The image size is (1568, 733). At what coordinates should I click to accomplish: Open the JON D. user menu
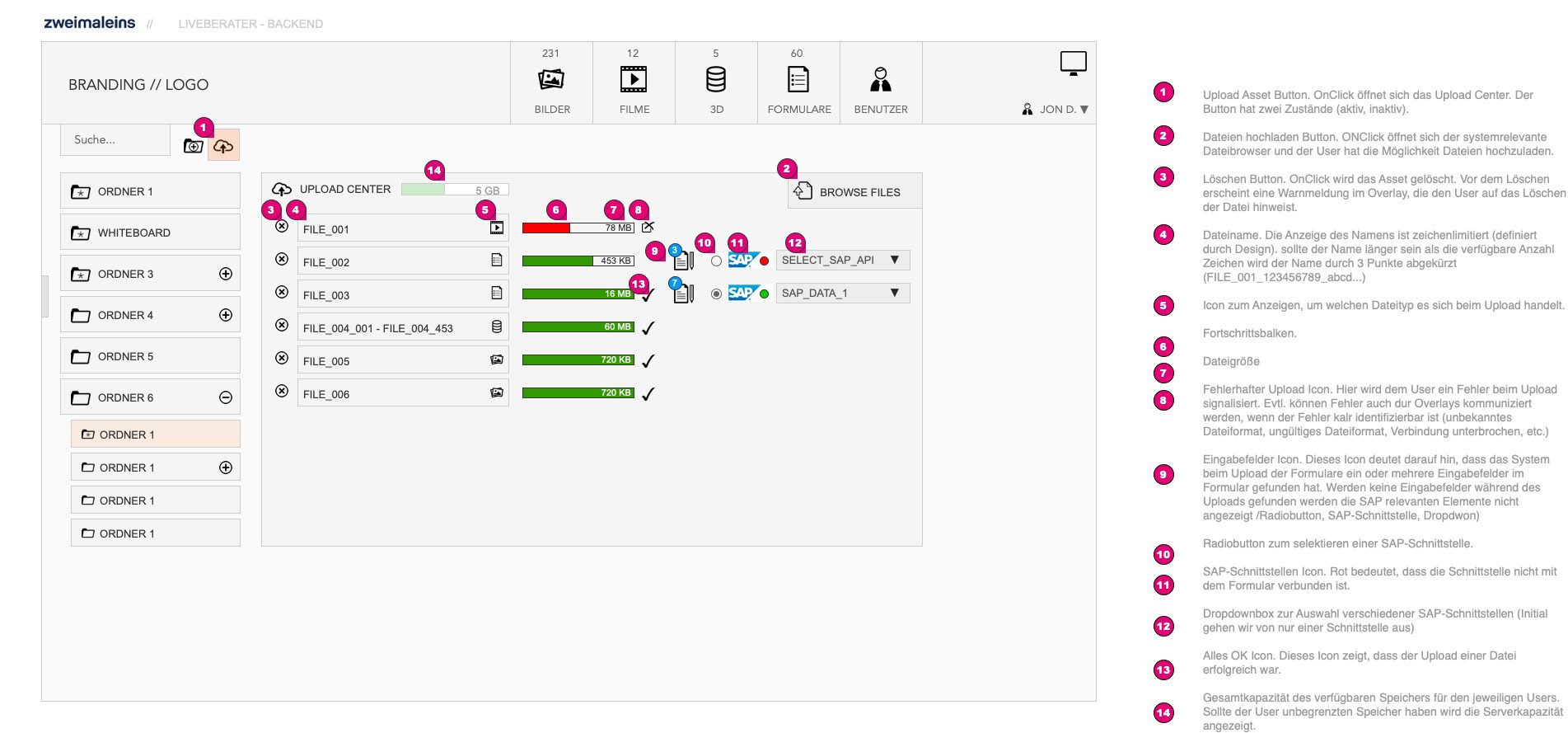coord(1055,109)
